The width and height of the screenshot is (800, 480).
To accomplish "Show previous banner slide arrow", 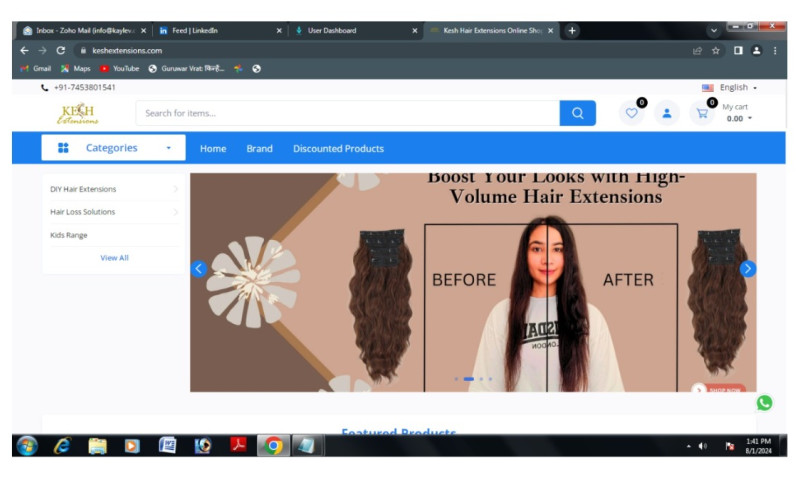I will point(198,268).
